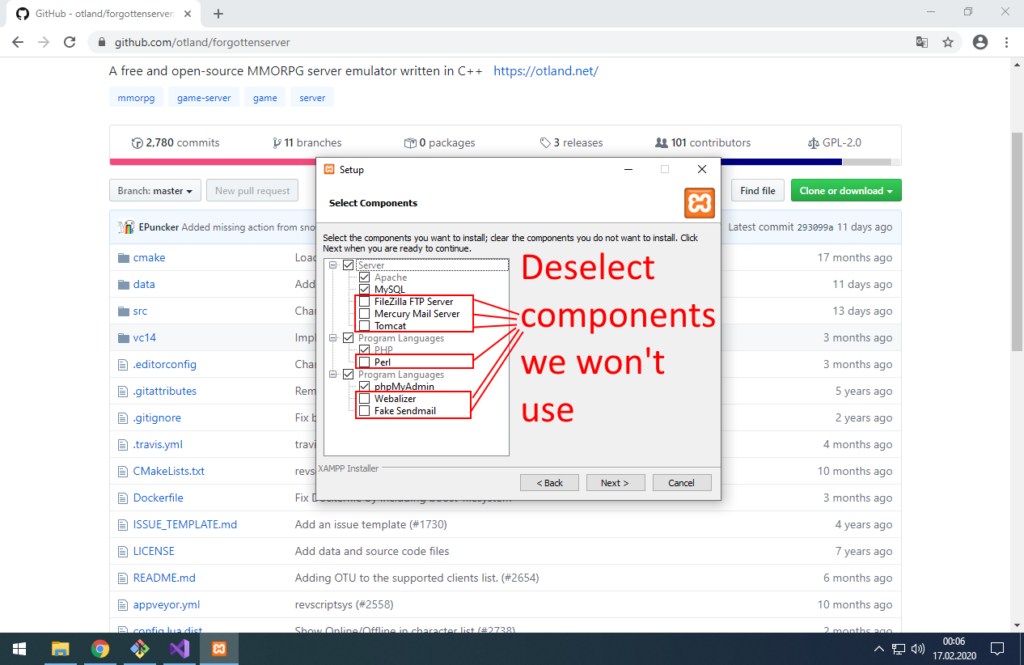Open the 0 packages tab
The image size is (1024, 665).
click(440, 142)
